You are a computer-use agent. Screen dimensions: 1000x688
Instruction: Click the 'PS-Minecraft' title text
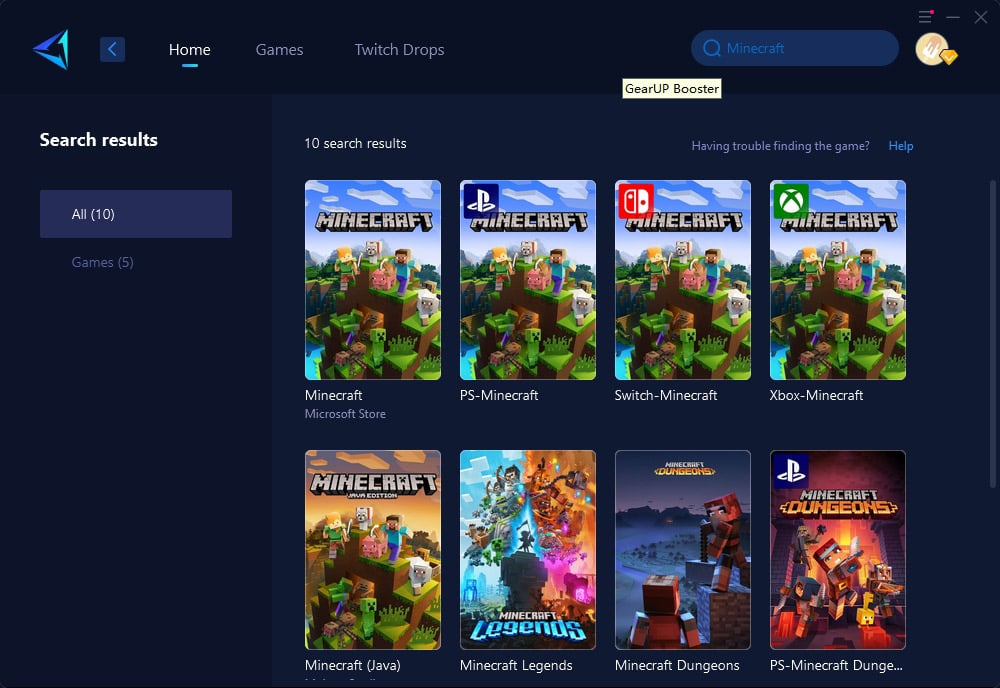click(x=499, y=395)
